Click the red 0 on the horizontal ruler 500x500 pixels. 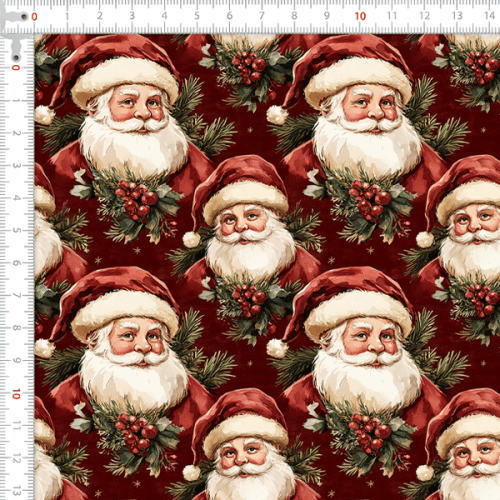pyautogui.click(x=34, y=16)
